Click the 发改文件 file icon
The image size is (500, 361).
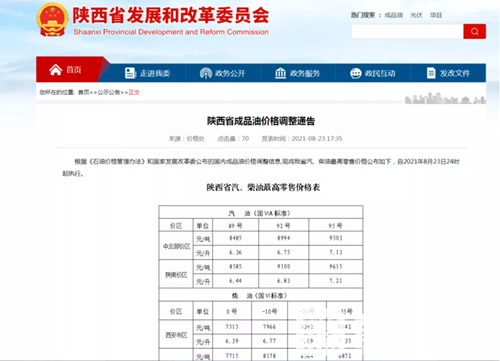coord(431,73)
